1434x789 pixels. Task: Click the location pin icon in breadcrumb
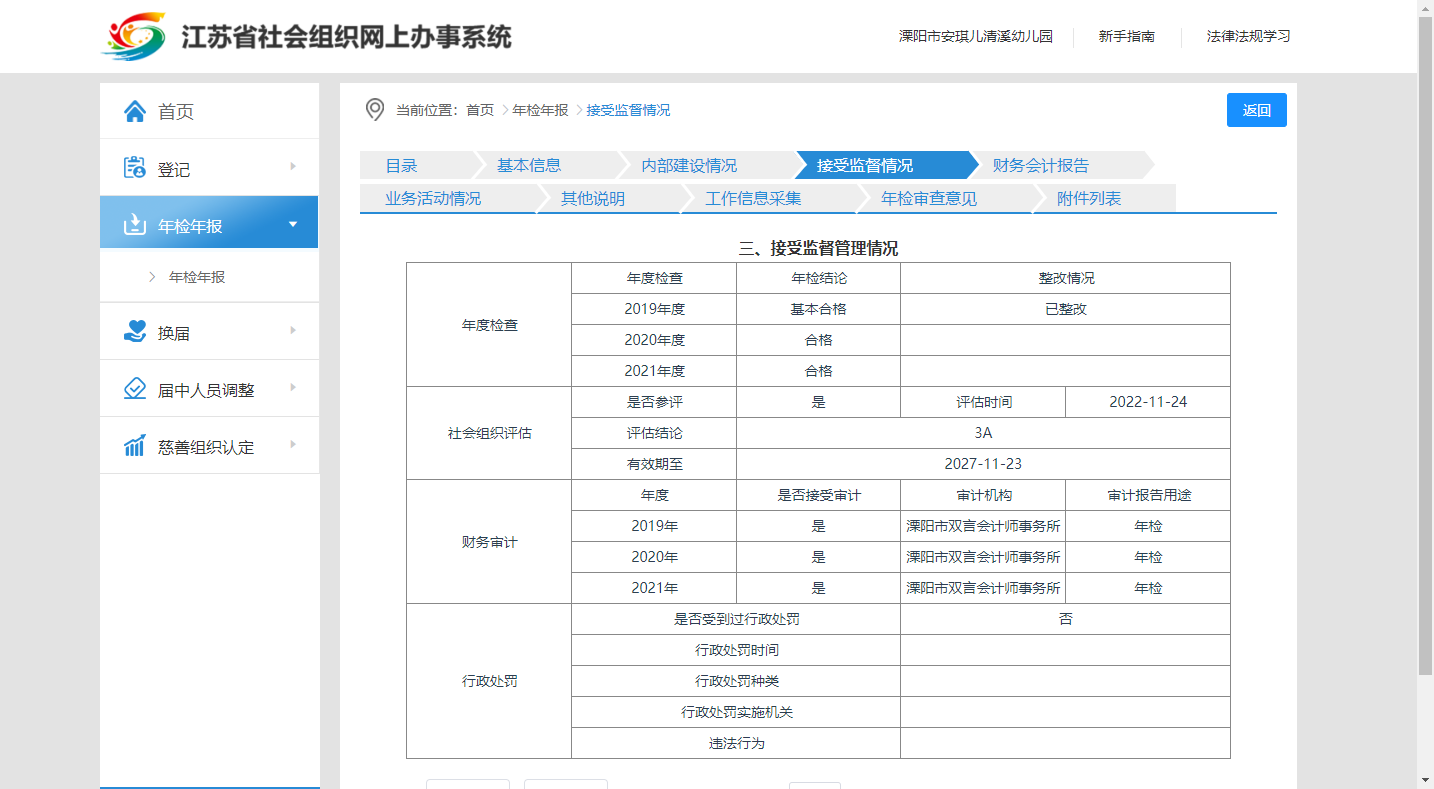375,110
